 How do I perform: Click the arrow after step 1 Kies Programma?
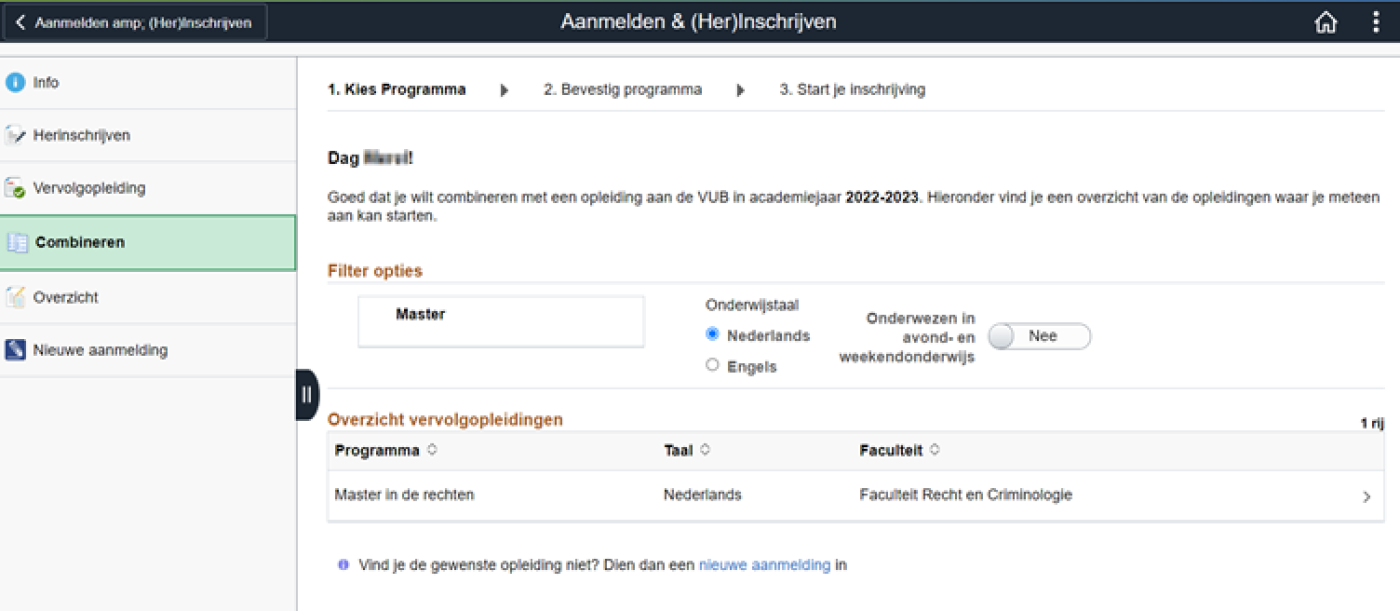coord(504,90)
